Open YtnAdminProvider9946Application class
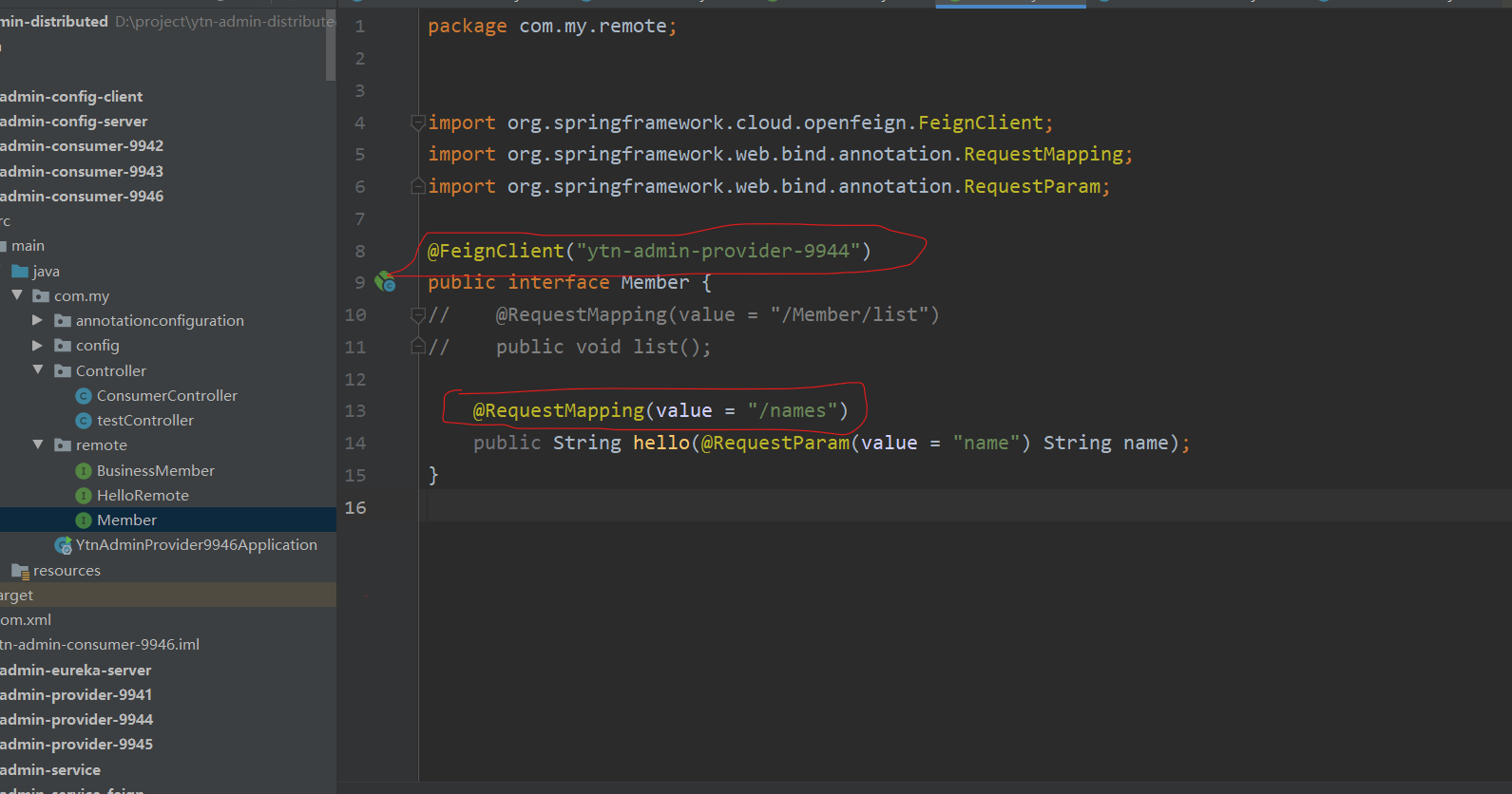Screen dimensions: 1512x794 197,544
